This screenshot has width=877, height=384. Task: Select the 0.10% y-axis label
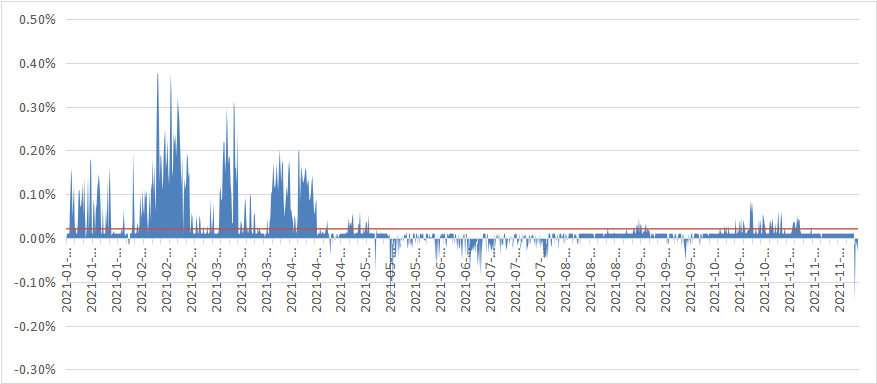(x=37, y=195)
